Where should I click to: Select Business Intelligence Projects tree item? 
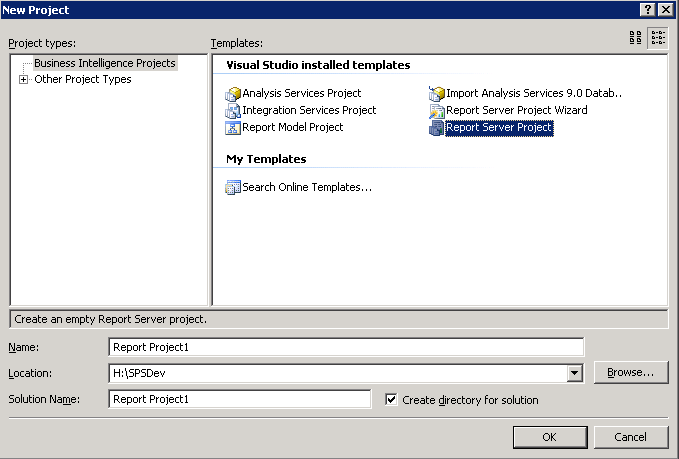pyautogui.click(x=105, y=63)
